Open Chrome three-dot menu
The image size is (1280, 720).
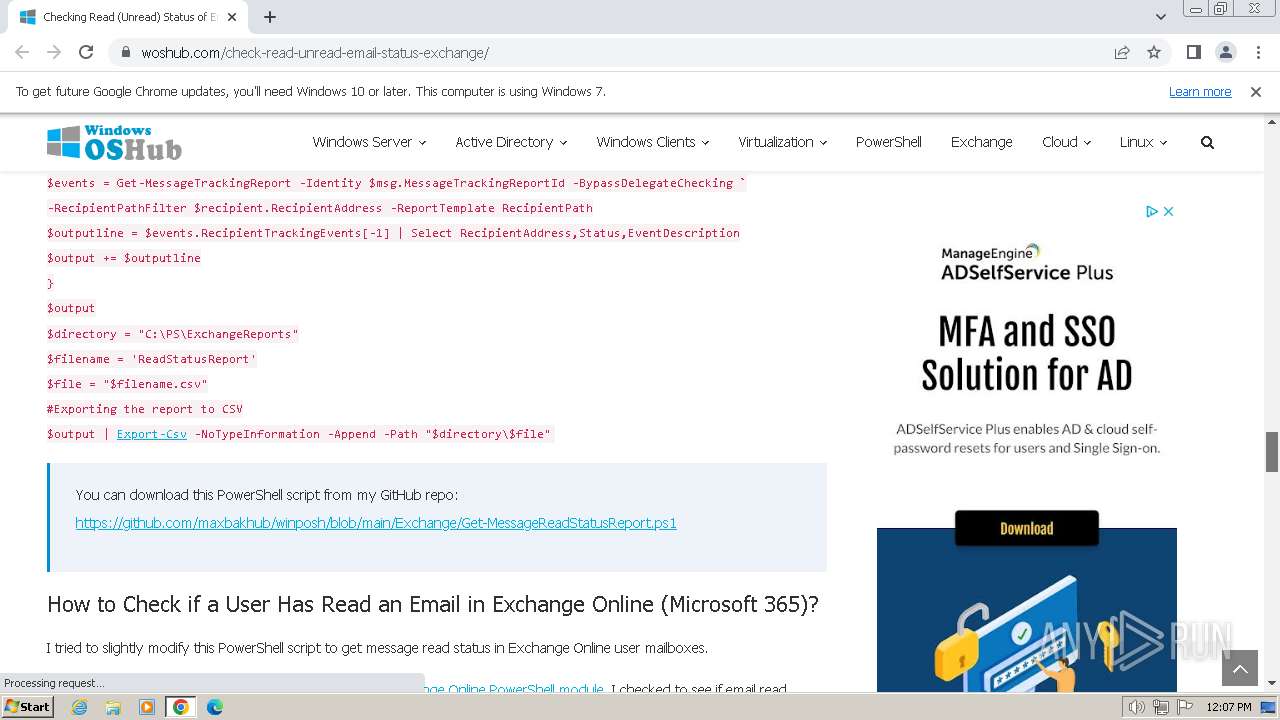click(1257, 53)
